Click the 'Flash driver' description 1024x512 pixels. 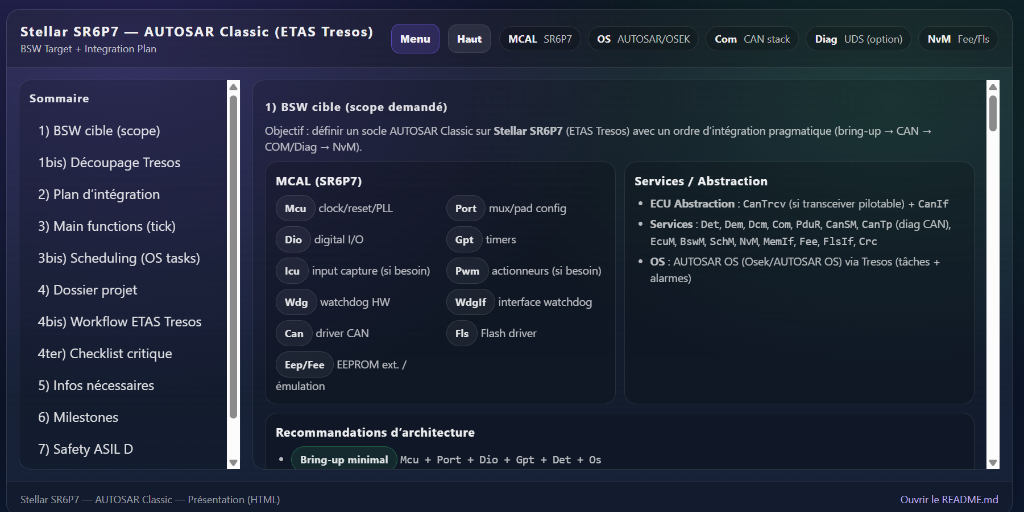(509, 333)
